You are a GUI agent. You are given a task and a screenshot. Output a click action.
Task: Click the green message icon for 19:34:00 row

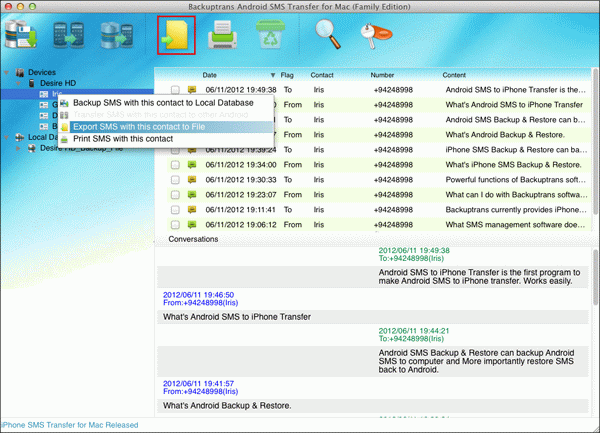pos(192,164)
